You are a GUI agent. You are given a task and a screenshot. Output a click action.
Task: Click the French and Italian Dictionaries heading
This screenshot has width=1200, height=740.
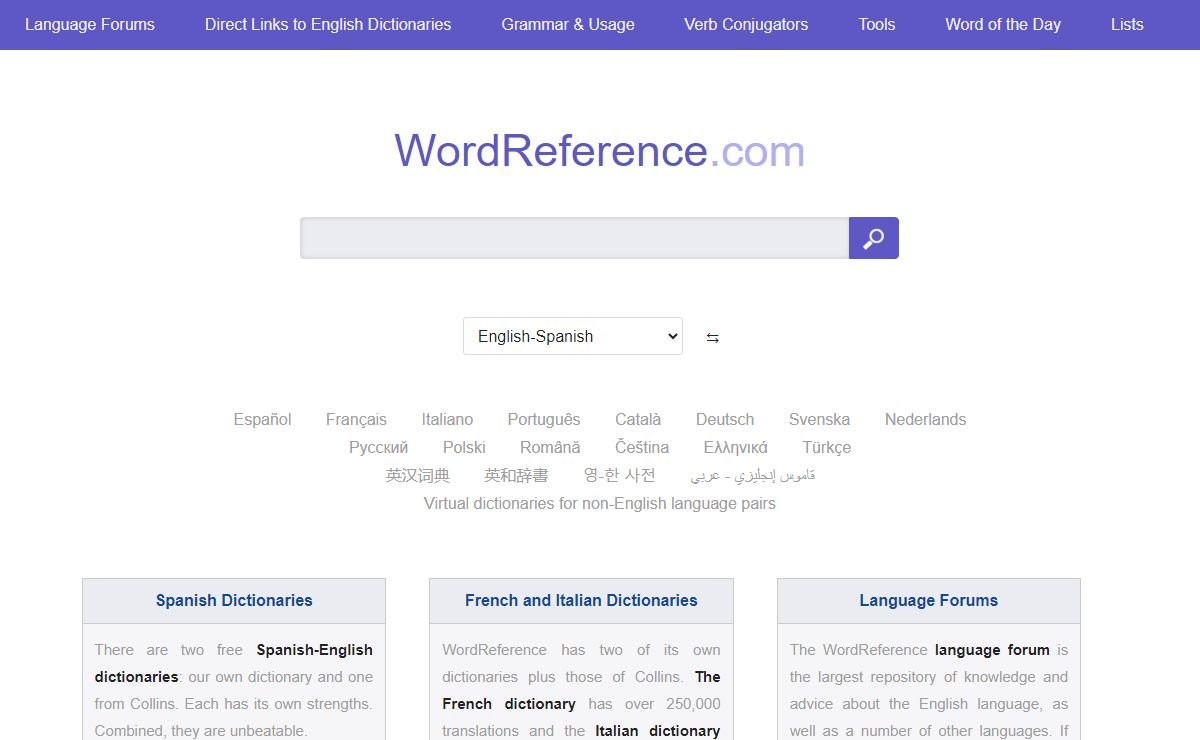click(x=581, y=600)
